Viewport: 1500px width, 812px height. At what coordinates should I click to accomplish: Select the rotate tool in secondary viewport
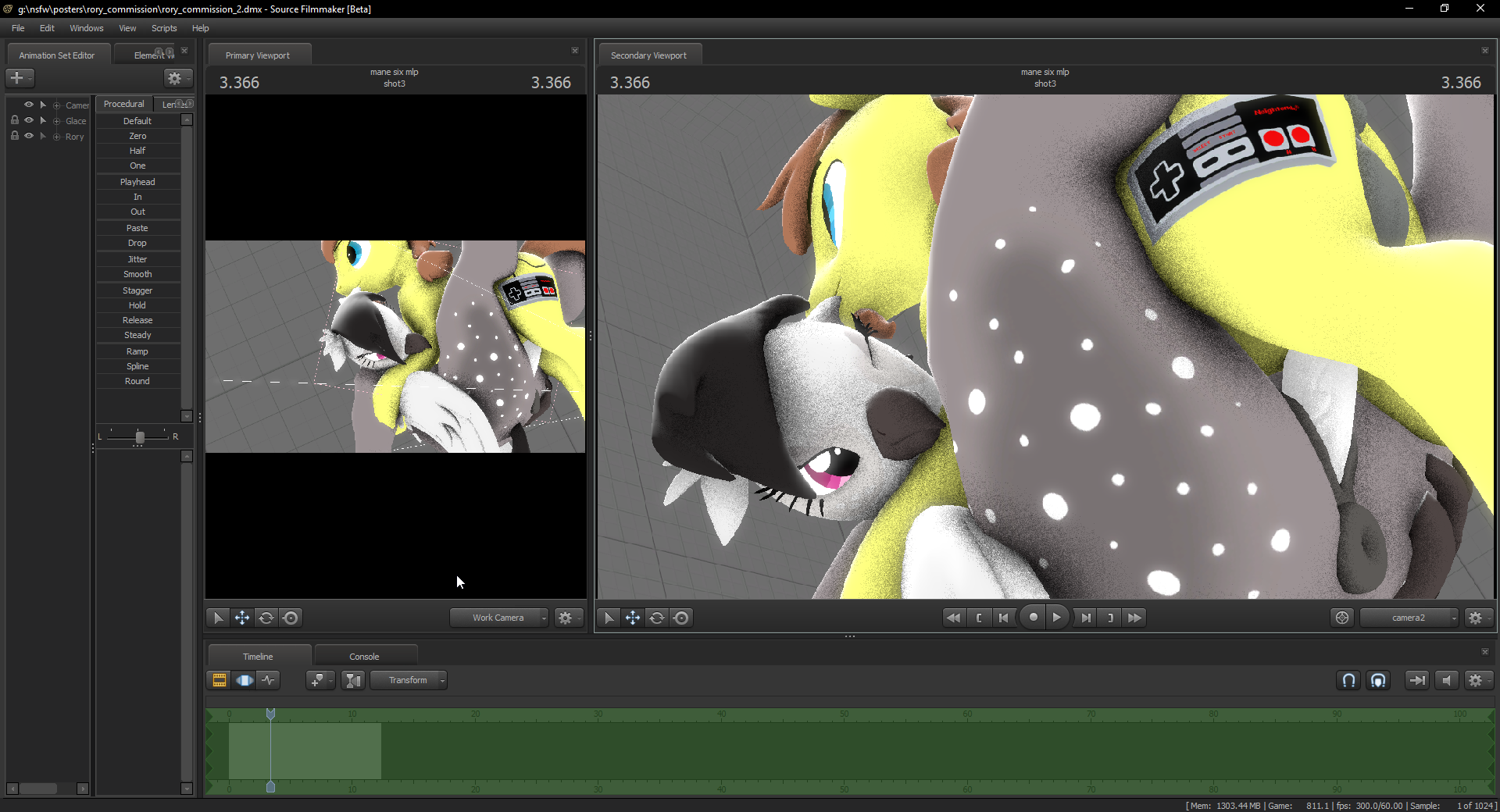657,618
